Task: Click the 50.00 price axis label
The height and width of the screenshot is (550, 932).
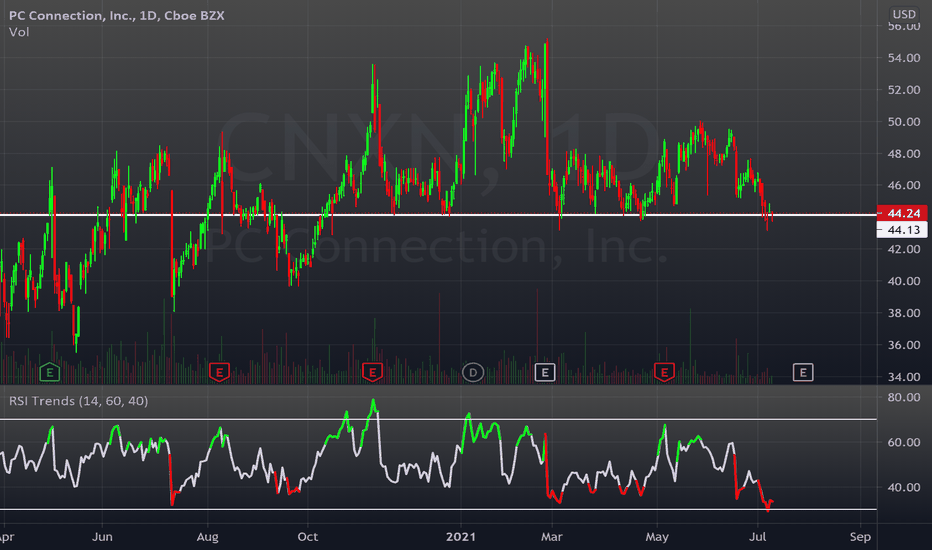Action: coord(903,121)
